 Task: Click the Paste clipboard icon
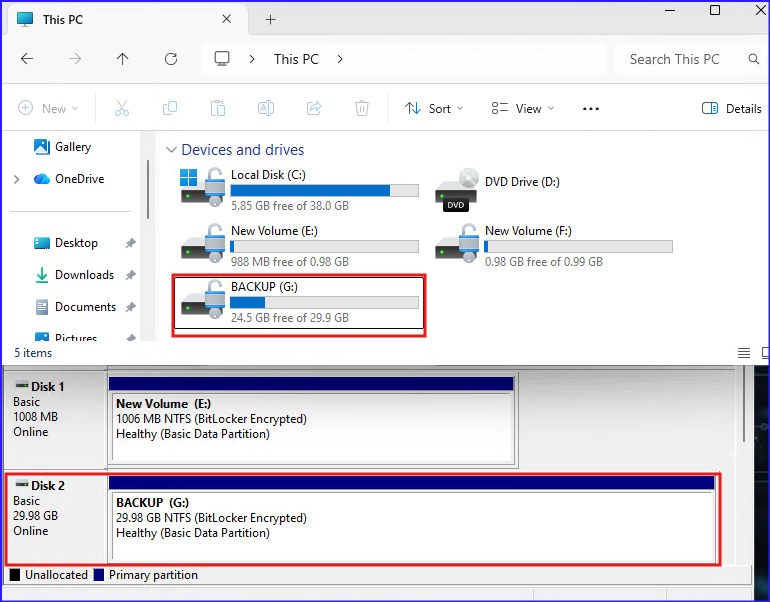coord(218,108)
